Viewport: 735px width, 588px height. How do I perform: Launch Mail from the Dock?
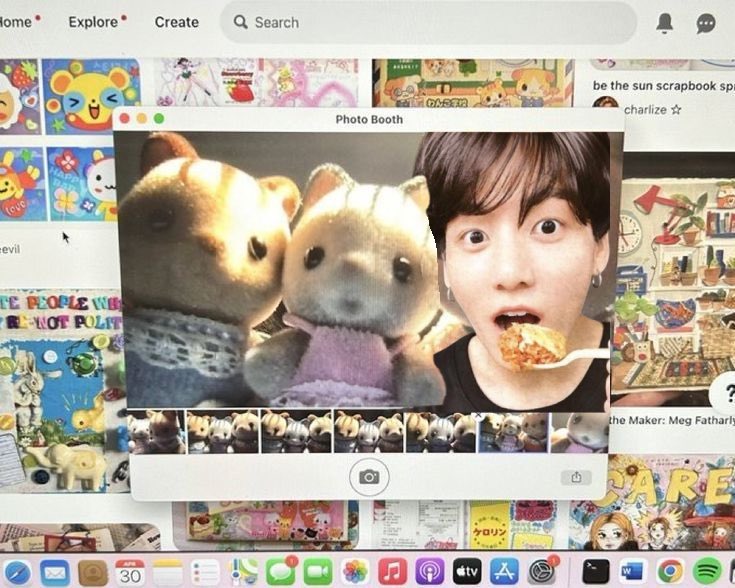click(55, 573)
